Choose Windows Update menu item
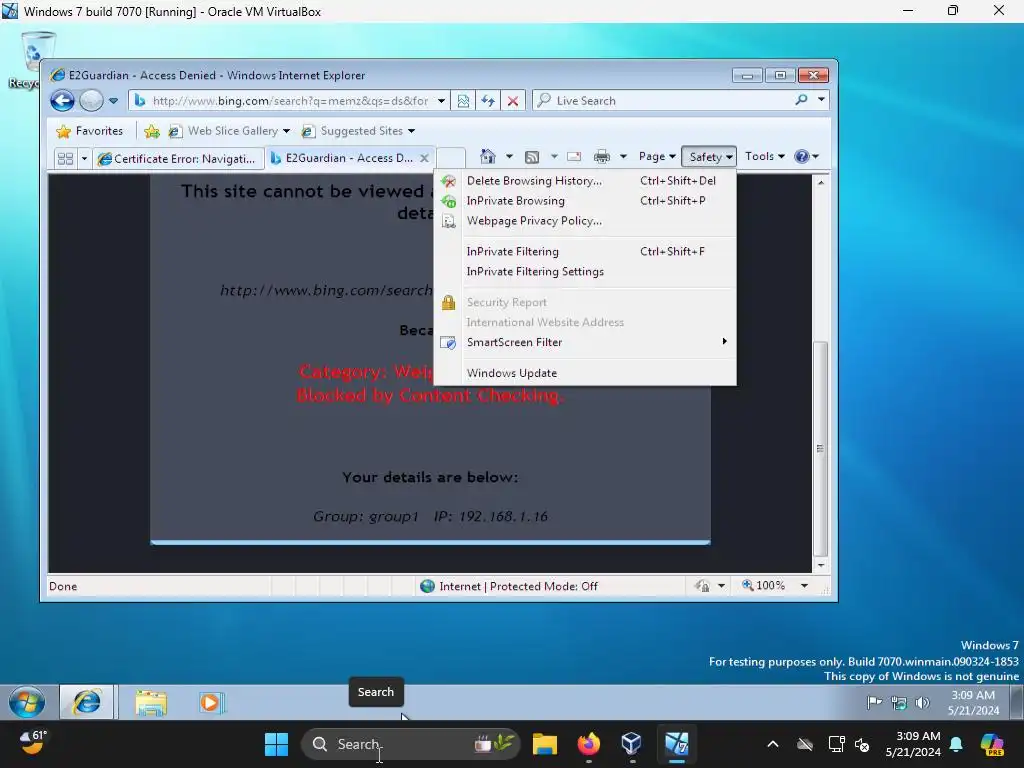This screenshot has height=768, width=1024. [585, 373]
